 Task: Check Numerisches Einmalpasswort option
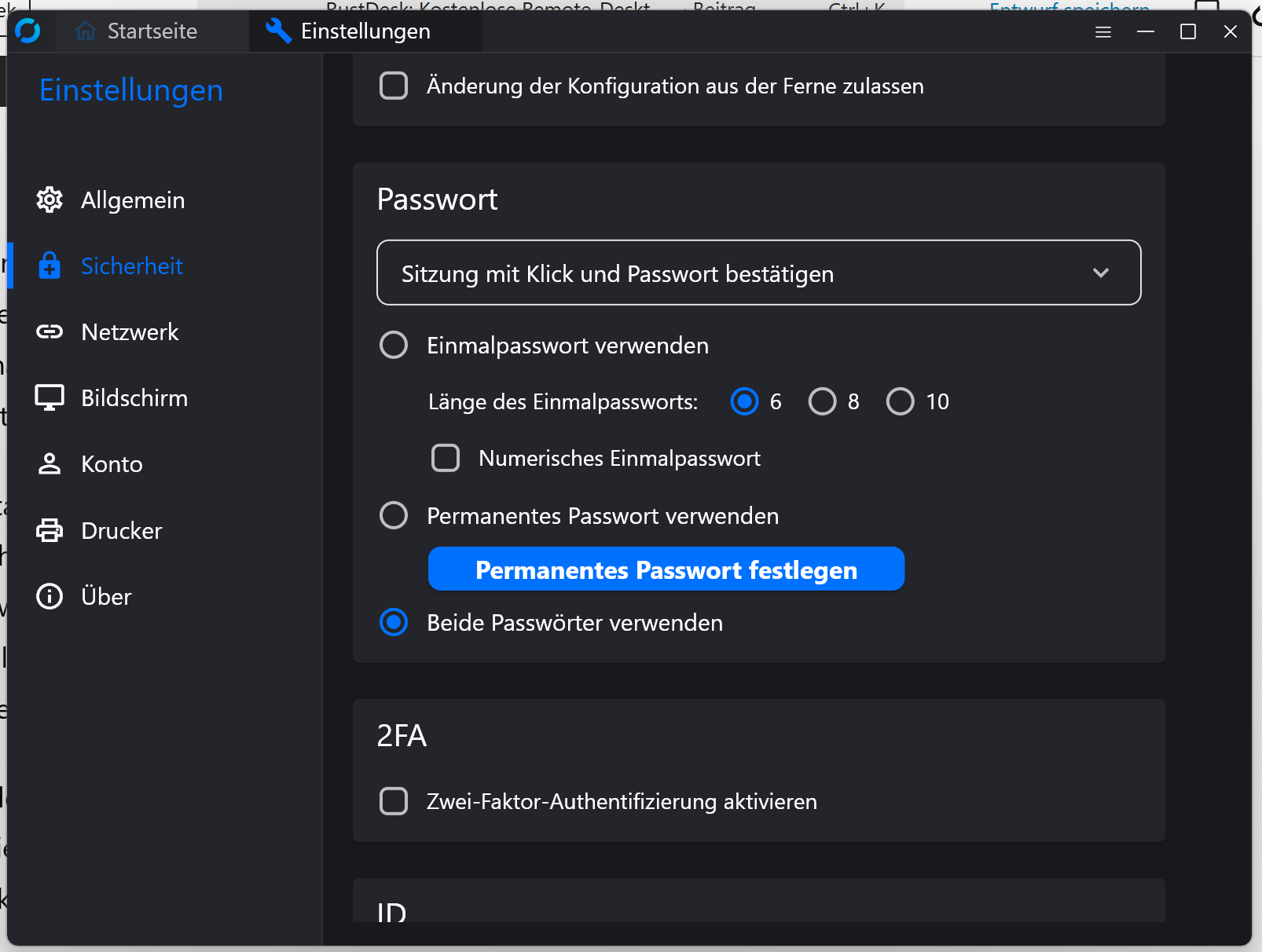click(x=446, y=458)
